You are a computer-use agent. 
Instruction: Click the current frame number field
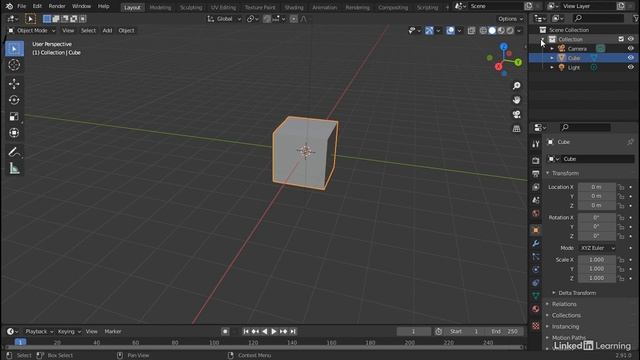click(413, 331)
